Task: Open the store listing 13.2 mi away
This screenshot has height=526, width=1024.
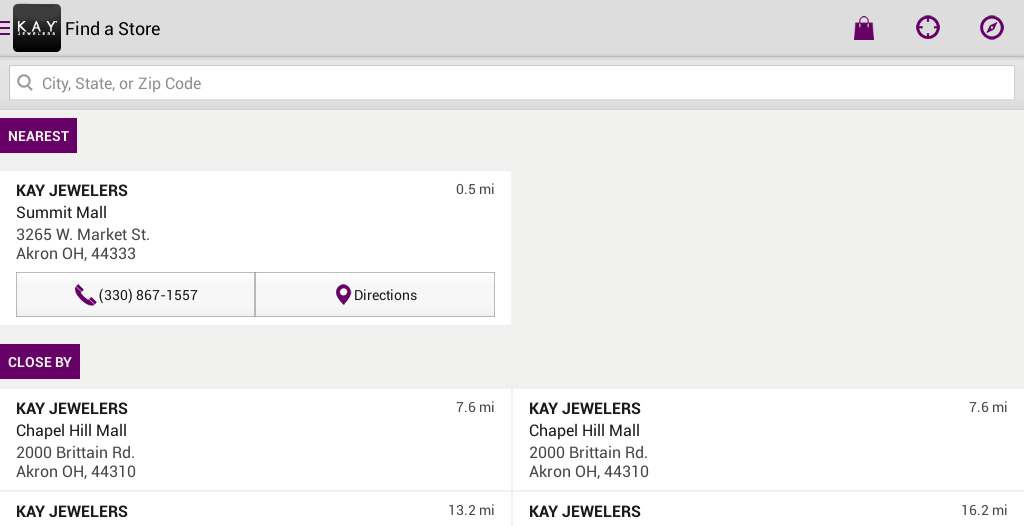Action: pos(255,510)
